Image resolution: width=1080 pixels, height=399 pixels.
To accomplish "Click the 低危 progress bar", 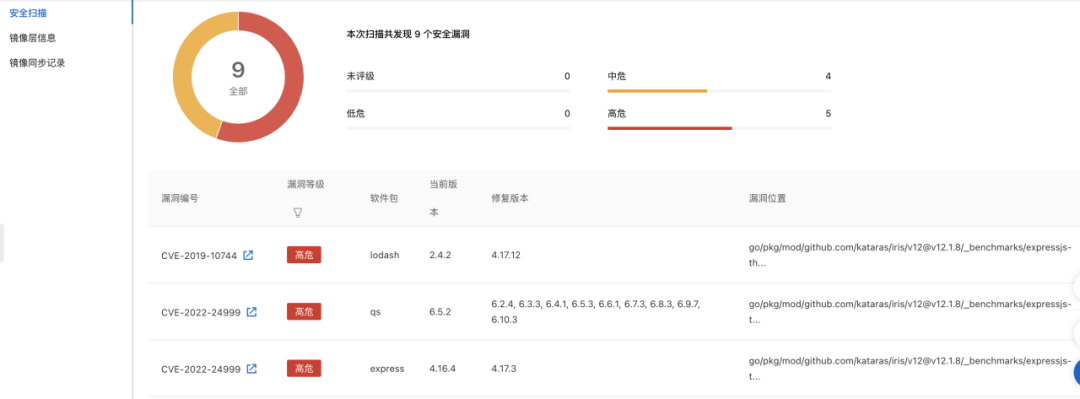I will [458, 128].
